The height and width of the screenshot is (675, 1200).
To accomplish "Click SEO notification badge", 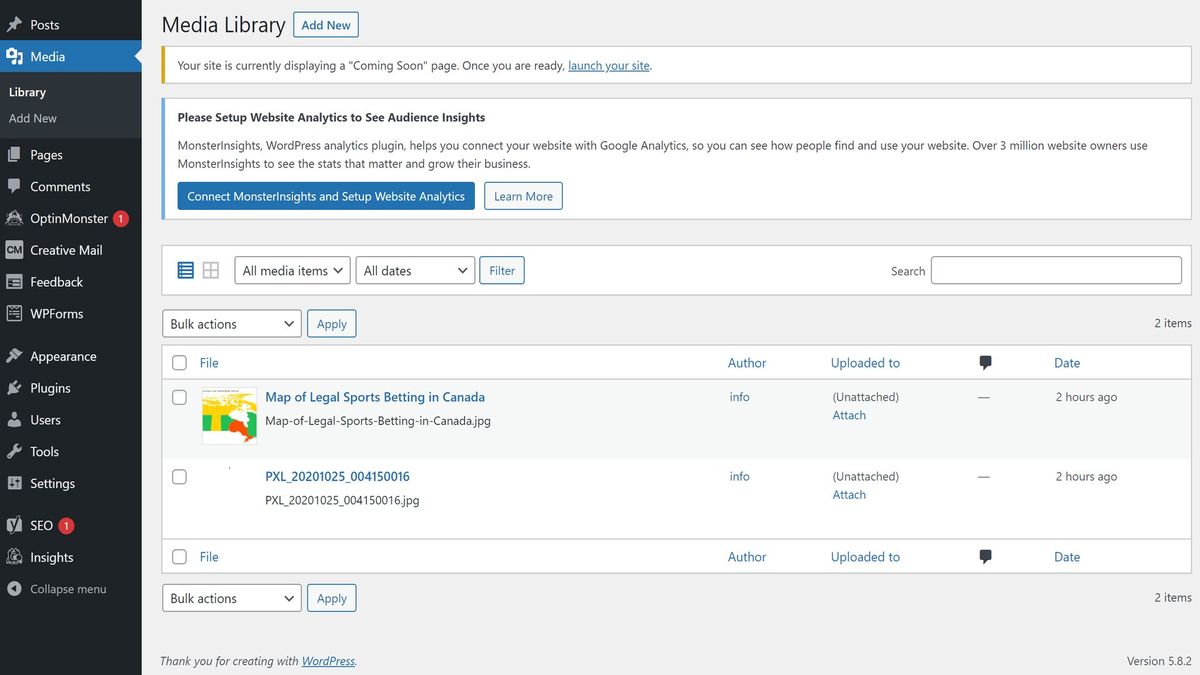I will click(66, 526).
